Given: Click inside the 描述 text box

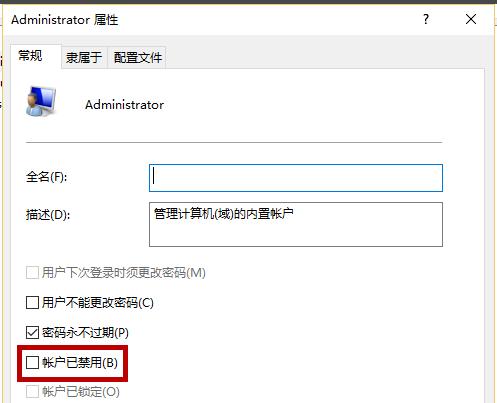Looking at the screenshot, I should click(x=296, y=224).
